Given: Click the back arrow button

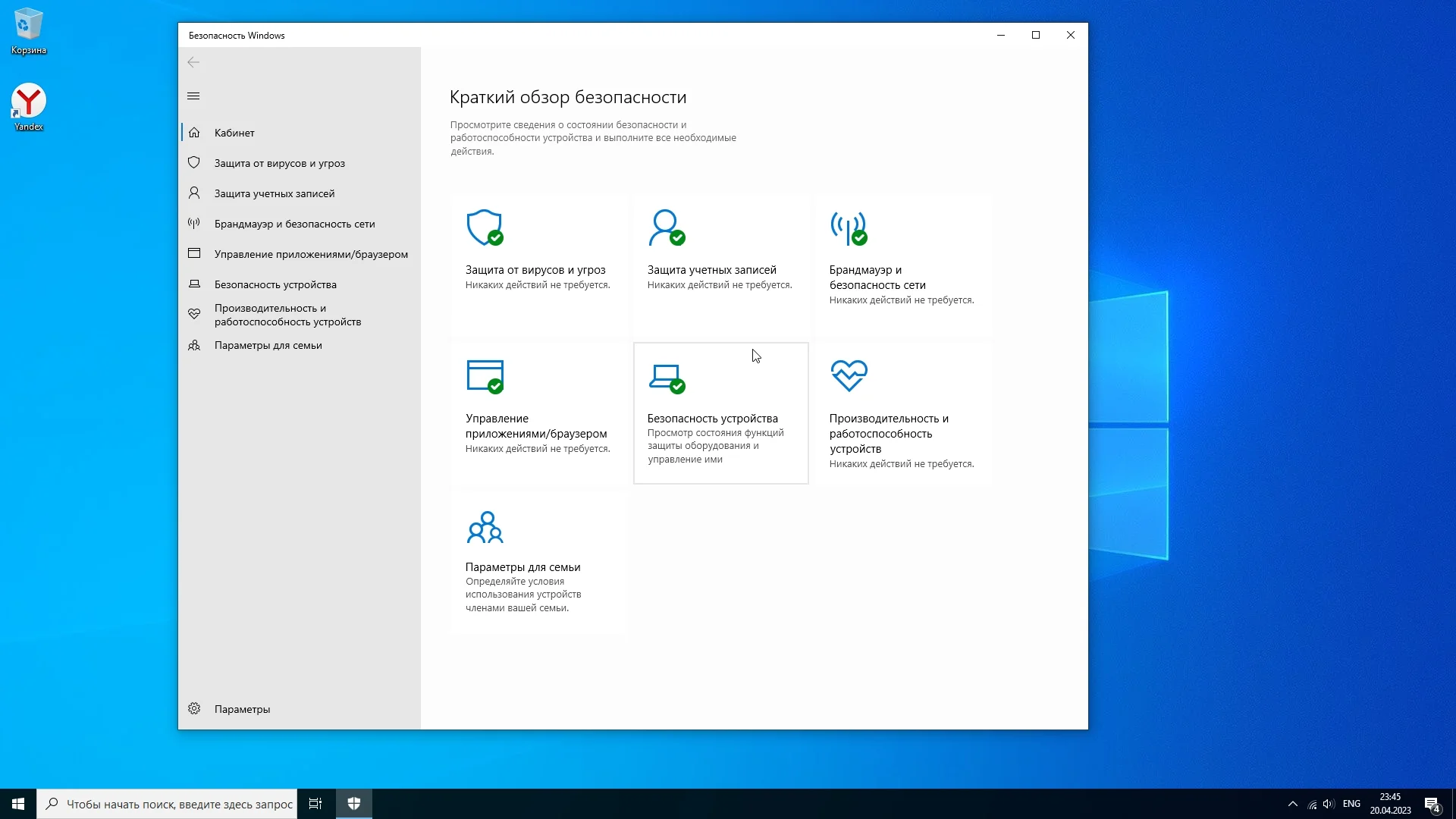Looking at the screenshot, I should [193, 62].
